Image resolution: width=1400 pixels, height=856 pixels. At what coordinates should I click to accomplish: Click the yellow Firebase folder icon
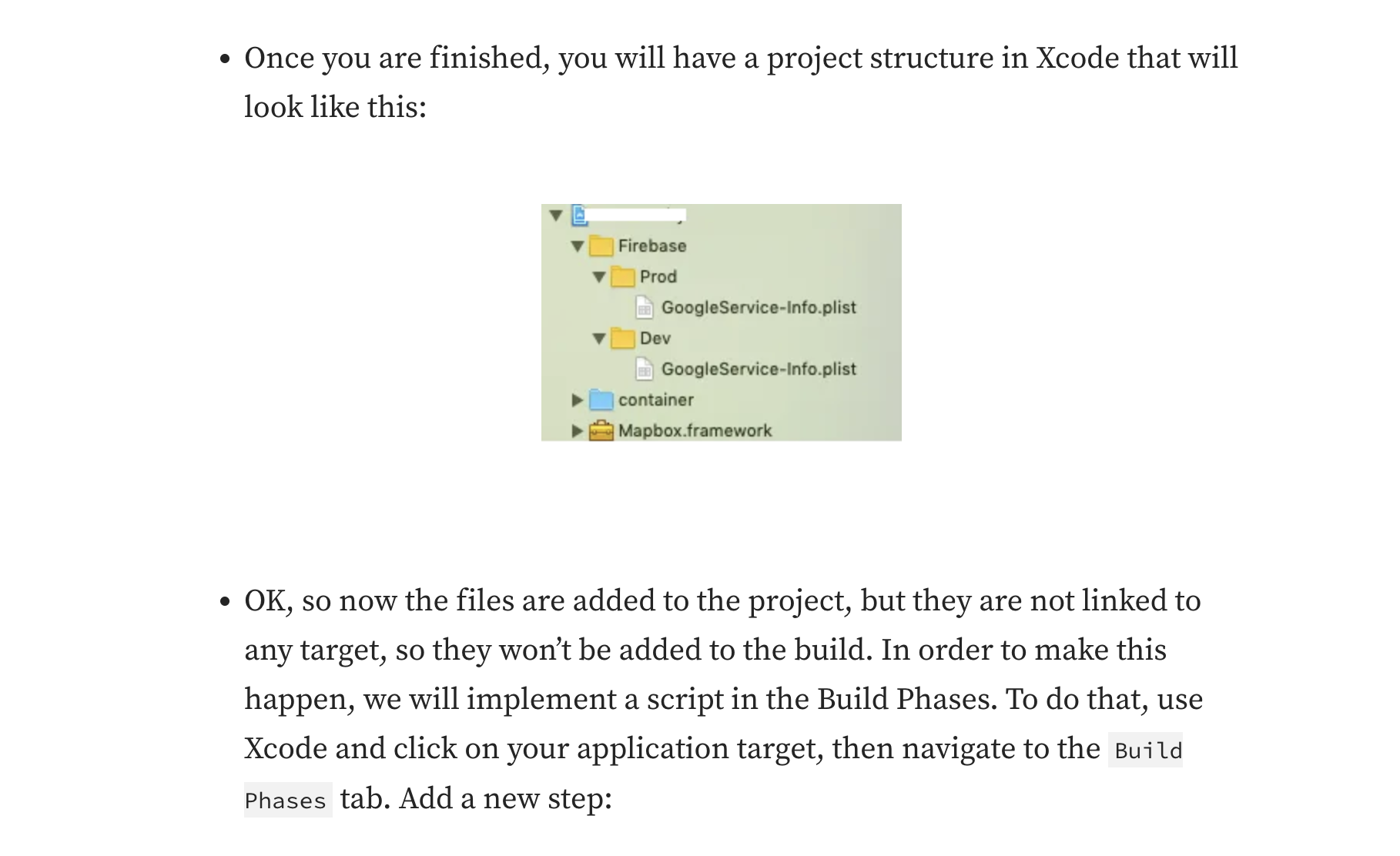click(x=601, y=246)
